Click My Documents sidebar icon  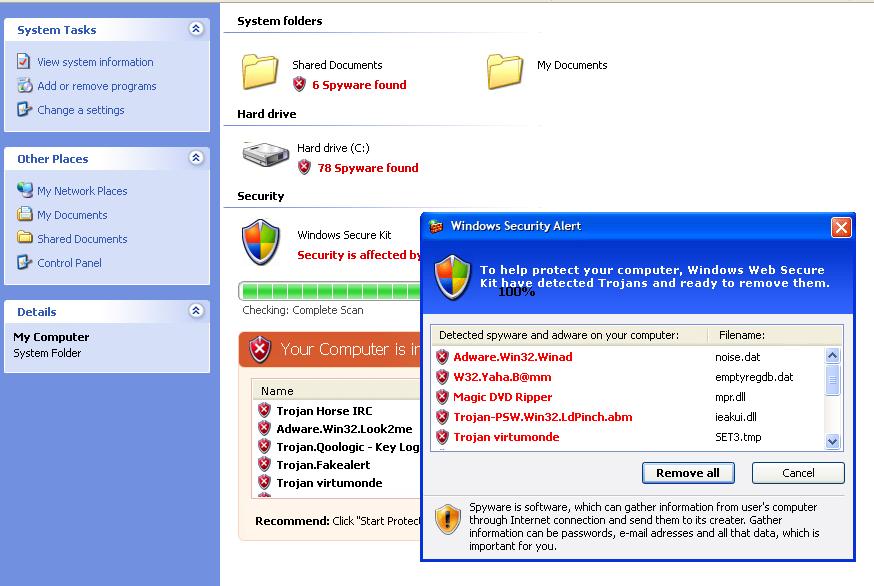click(25, 214)
